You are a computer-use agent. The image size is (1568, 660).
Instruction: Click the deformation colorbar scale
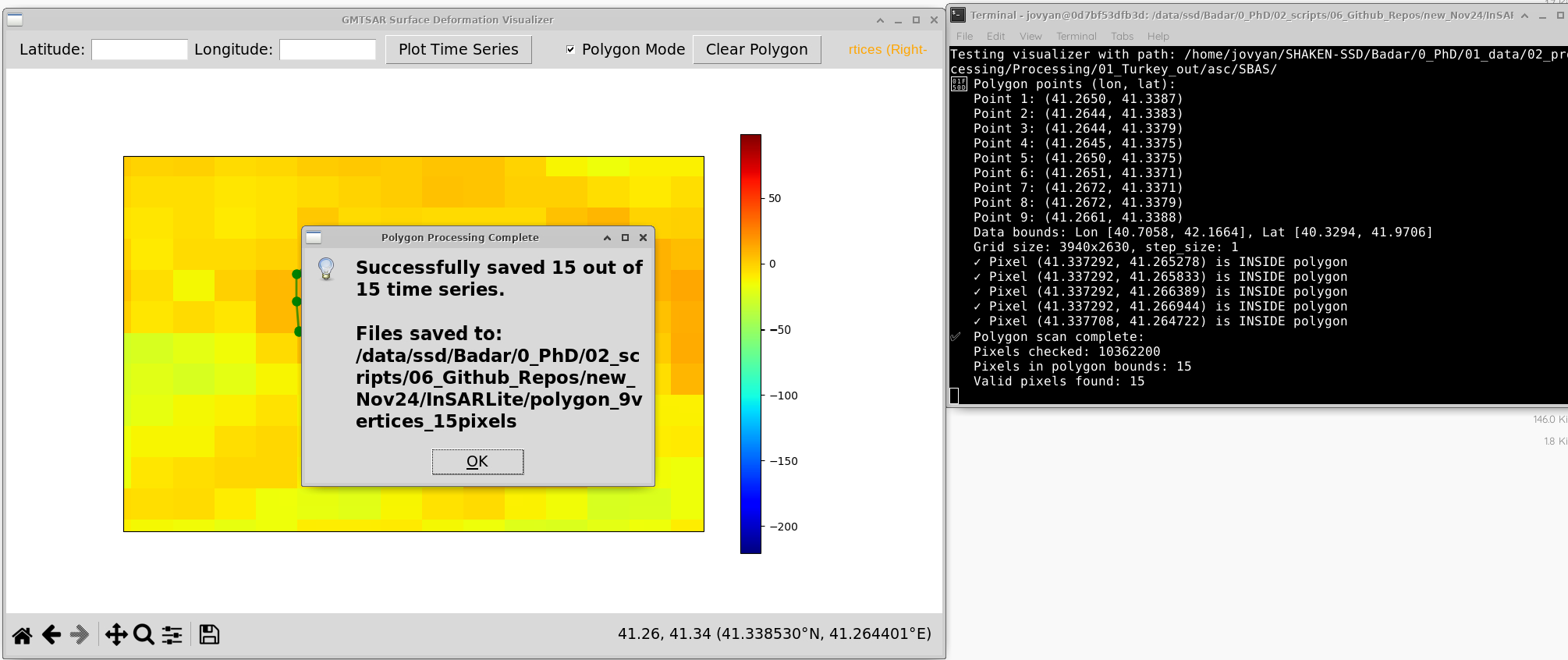pos(750,344)
